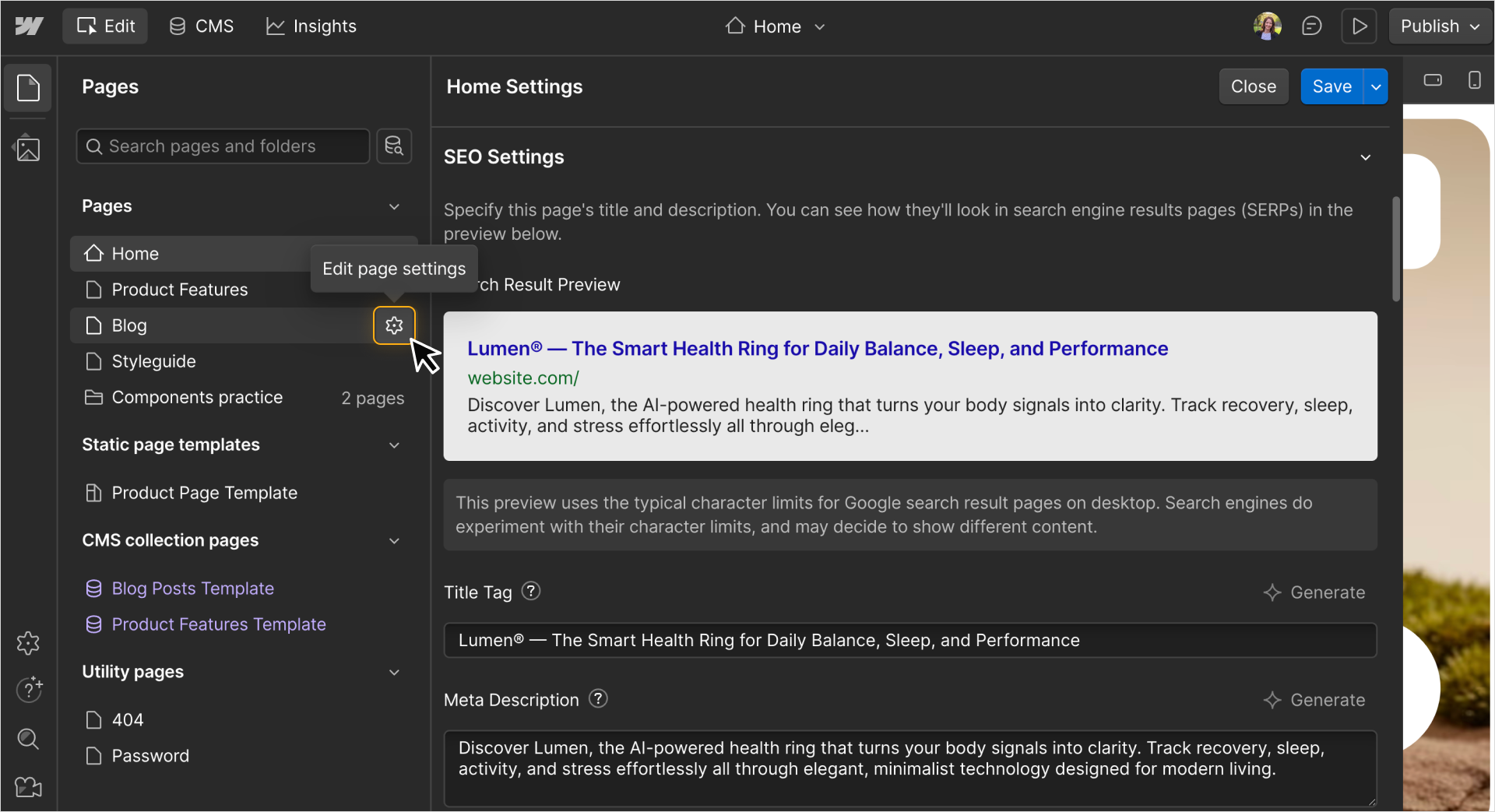Open the Help question mark sidebar icon
The image size is (1495, 812).
tap(29, 690)
